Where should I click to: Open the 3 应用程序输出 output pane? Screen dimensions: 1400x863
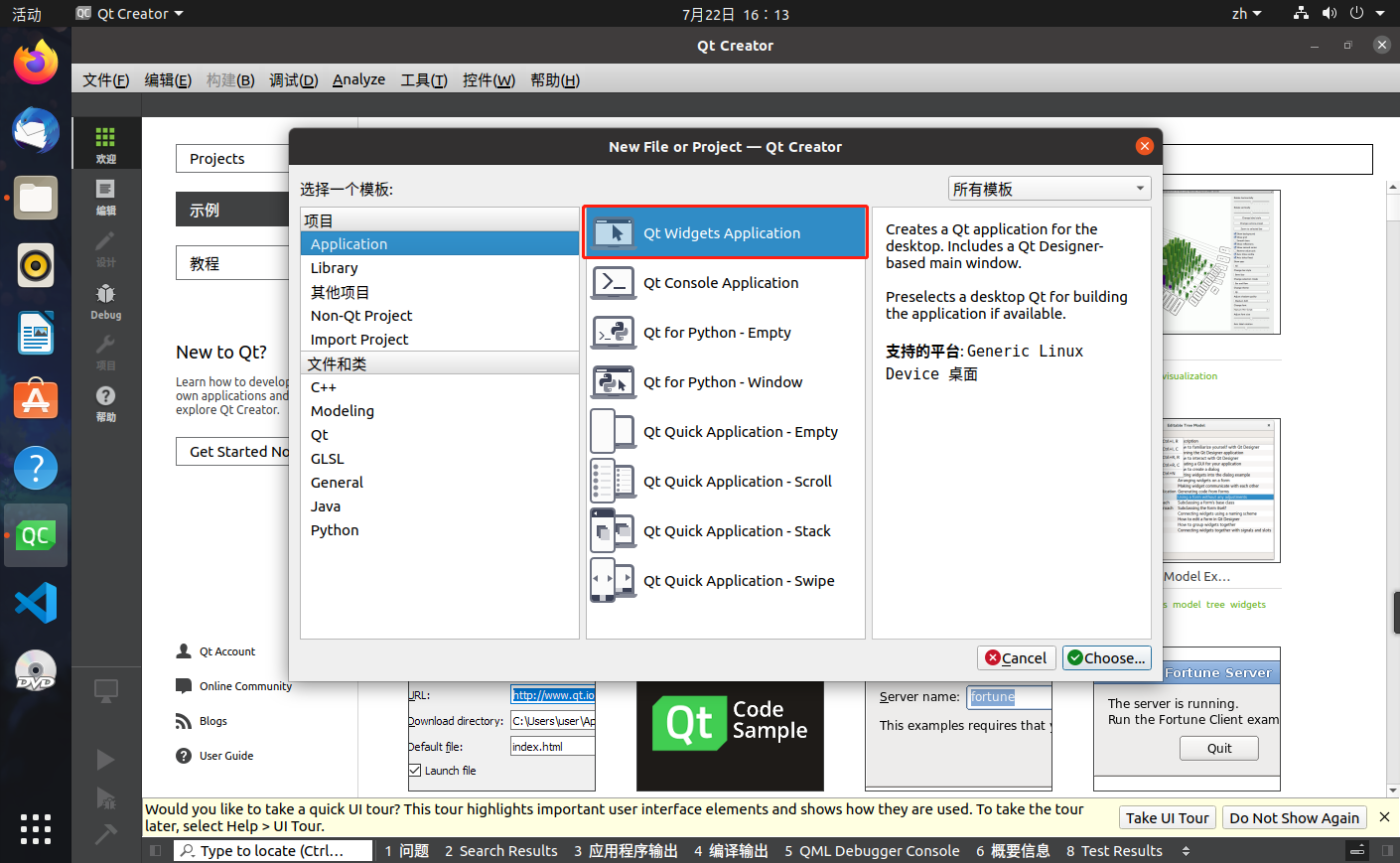[626, 851]
